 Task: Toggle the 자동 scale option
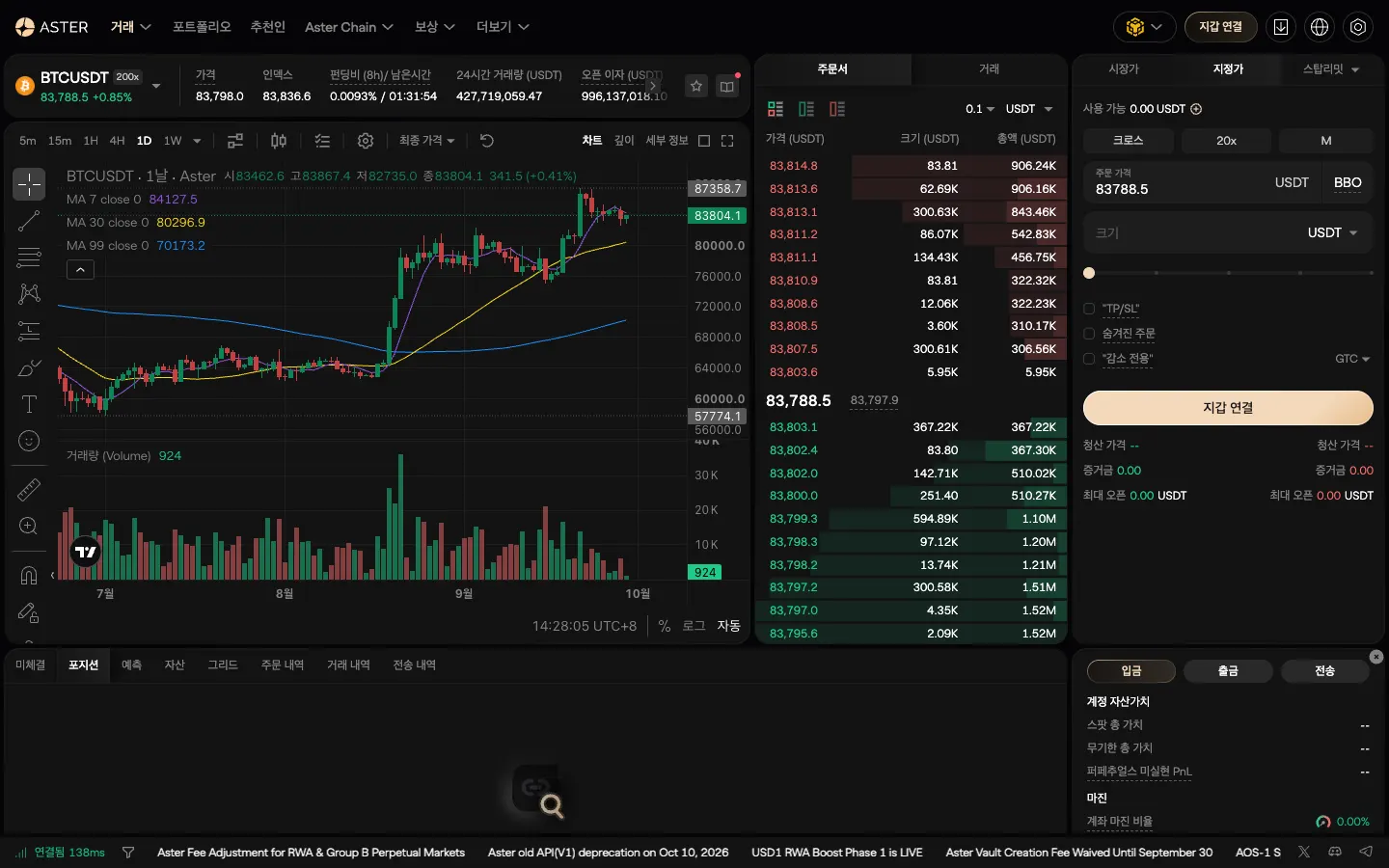tap(728, 626)
